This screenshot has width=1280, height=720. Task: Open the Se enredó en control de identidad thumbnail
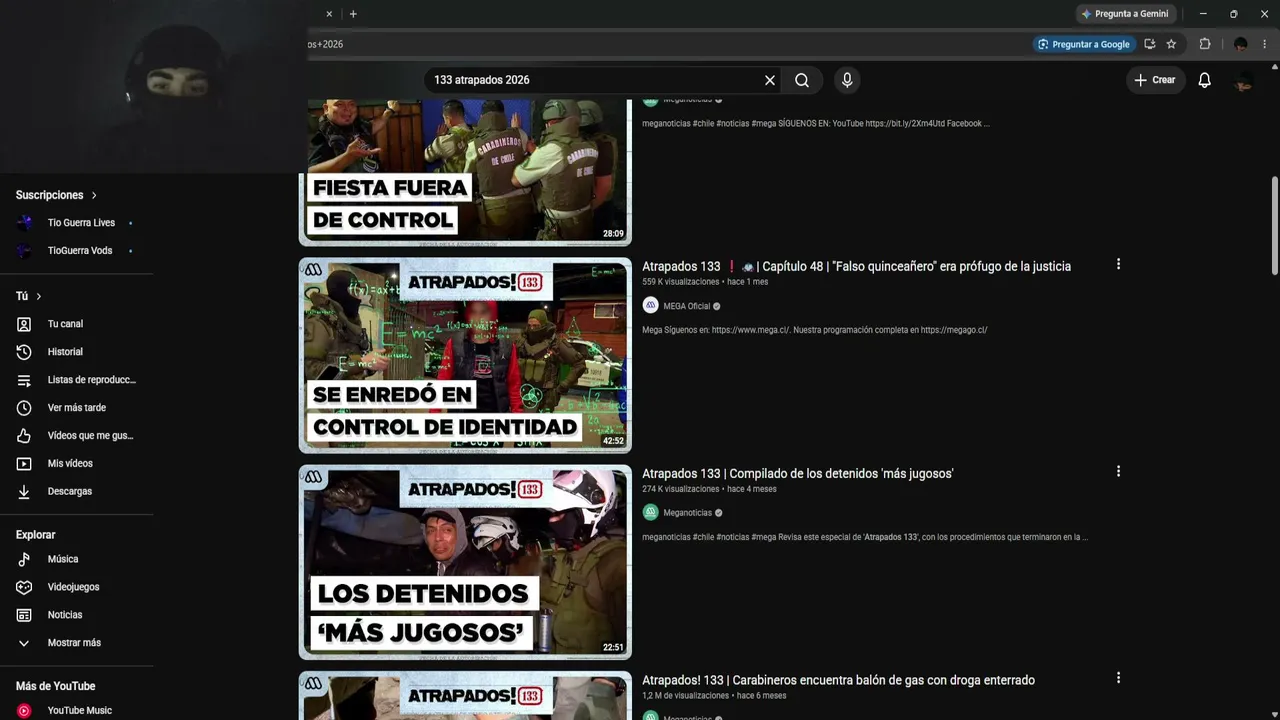(x=465, y=355)
